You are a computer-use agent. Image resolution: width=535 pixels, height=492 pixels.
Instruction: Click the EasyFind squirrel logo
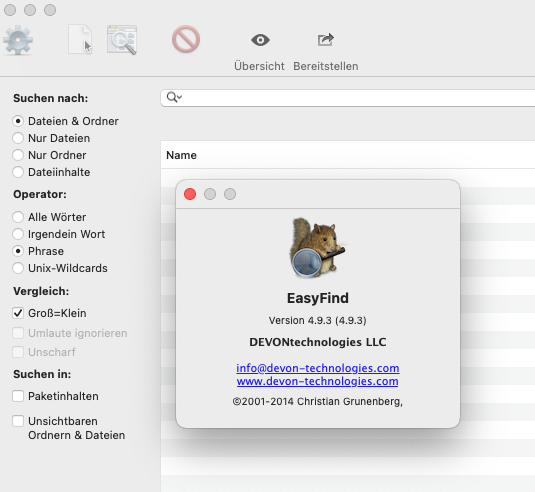[317, 248]
